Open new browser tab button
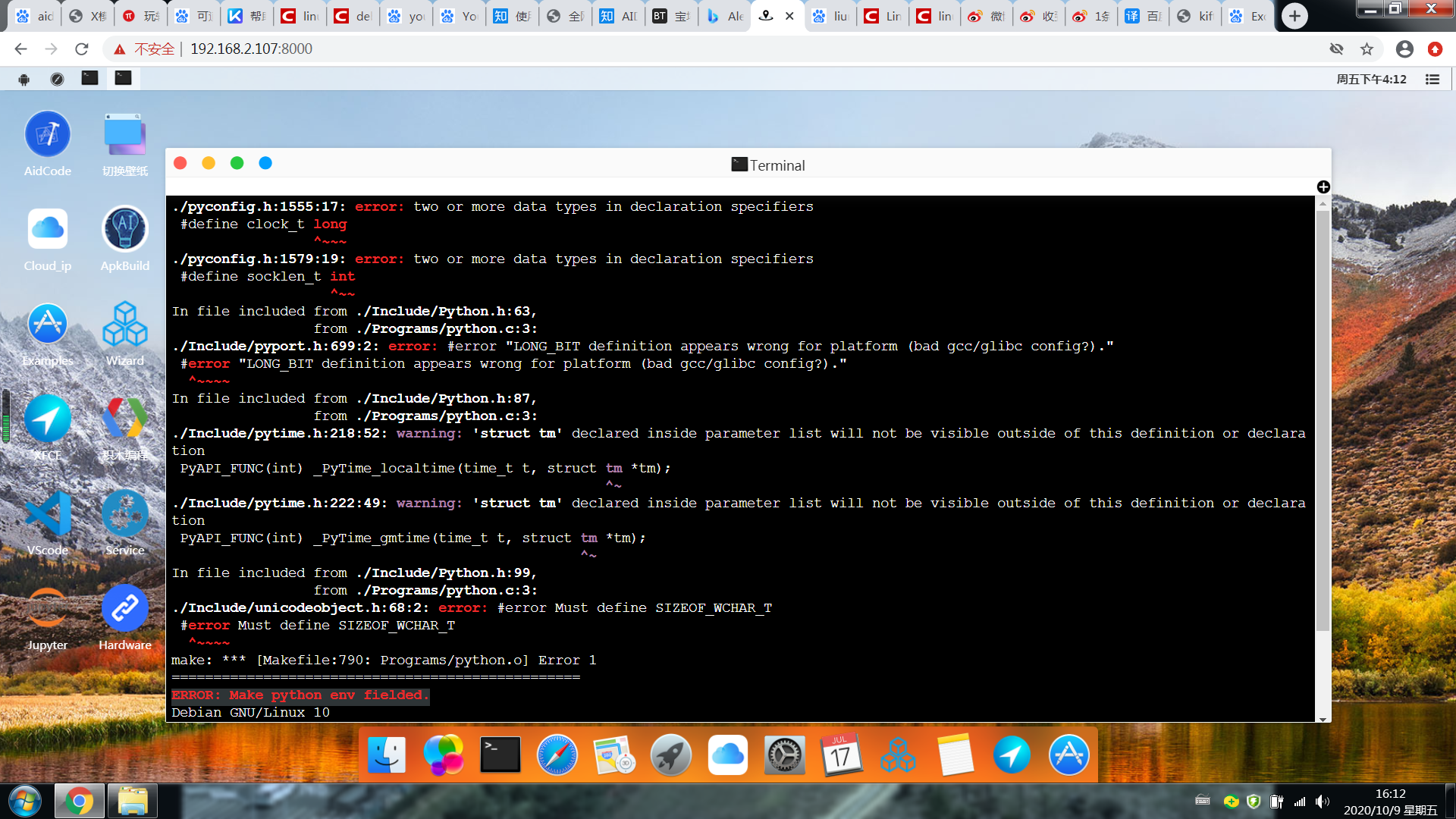This screenshot has width=1456, height=819. pos(1294,16)
